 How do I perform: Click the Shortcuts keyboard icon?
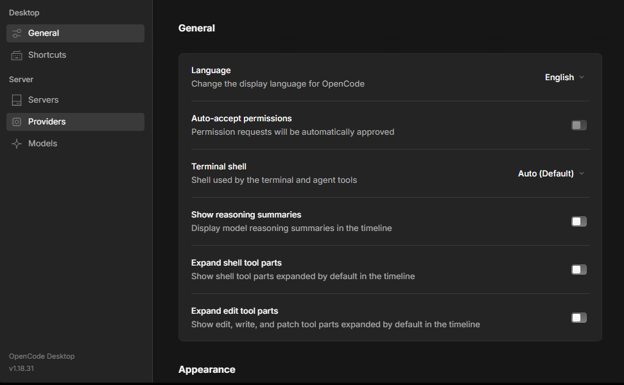pyautogui.click(x=17, y=55)
